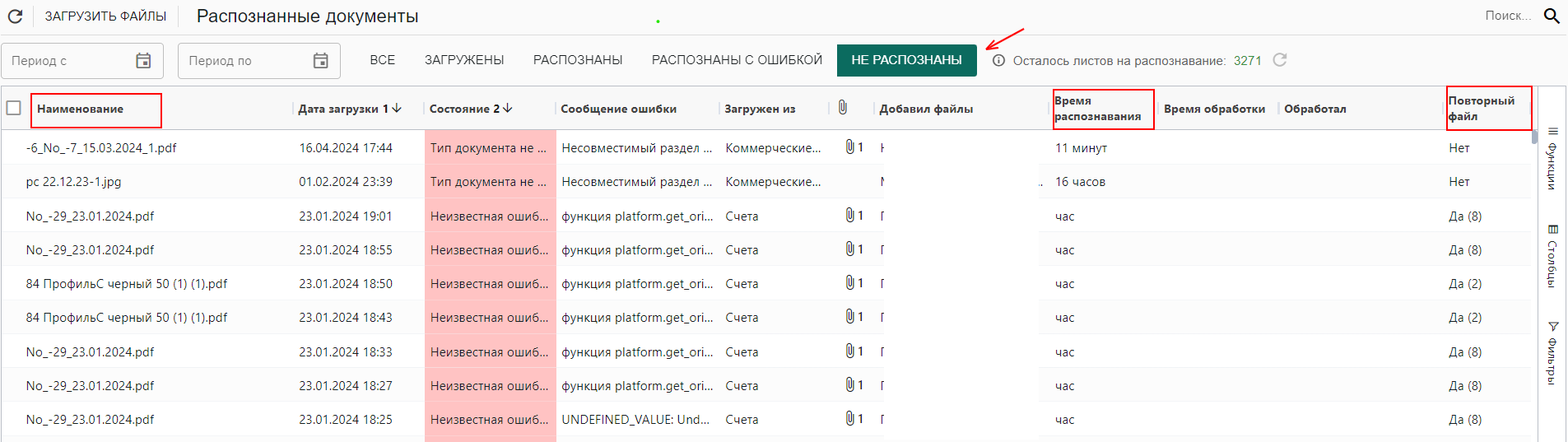The width and height of the screenshot is (1568, 442).
Task: Open the search magnifier icon
Action: pos(1551,16)
